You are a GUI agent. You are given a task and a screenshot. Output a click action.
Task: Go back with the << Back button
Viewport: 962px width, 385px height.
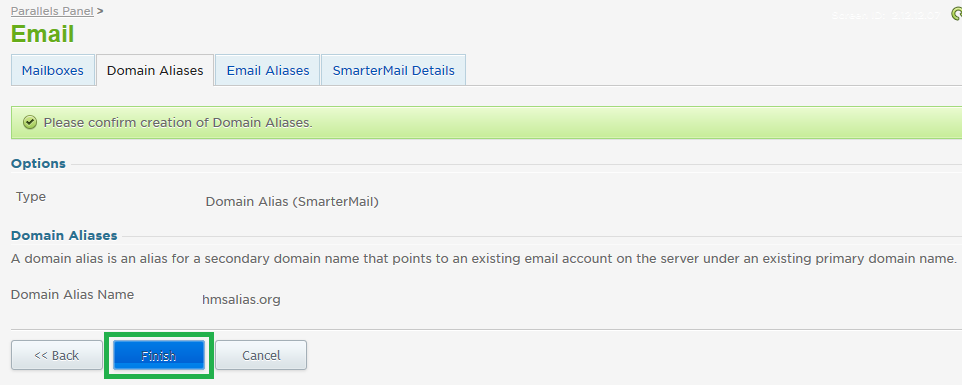pos(57,355)
